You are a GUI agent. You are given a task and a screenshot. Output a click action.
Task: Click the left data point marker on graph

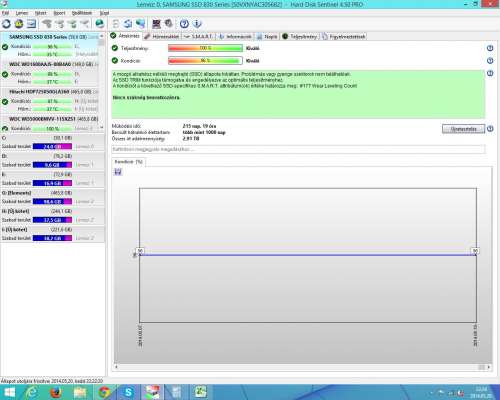140,250
